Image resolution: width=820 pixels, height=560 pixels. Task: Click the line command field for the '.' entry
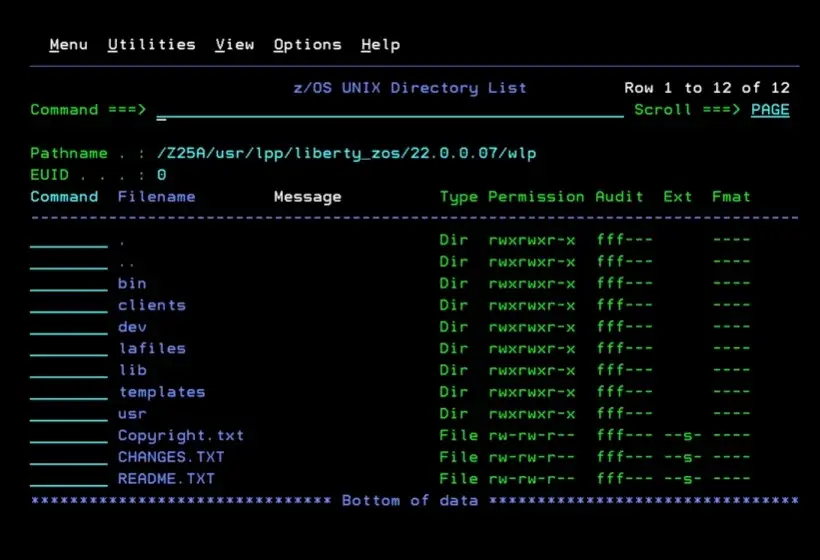tap(69, 241)
